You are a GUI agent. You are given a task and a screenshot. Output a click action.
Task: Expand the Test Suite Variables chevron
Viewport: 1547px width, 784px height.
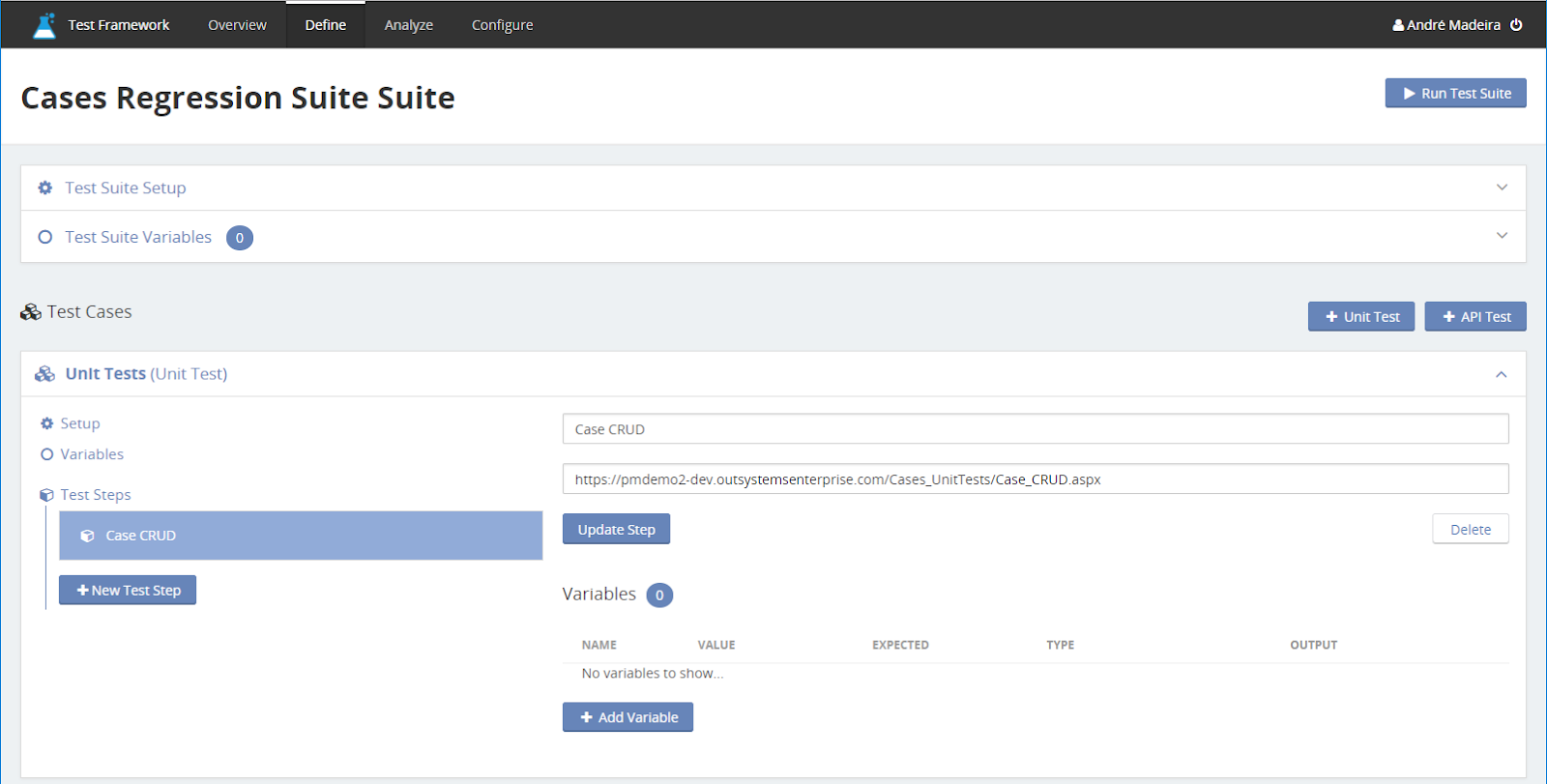pyautogui.click(x=1502, y=236)
